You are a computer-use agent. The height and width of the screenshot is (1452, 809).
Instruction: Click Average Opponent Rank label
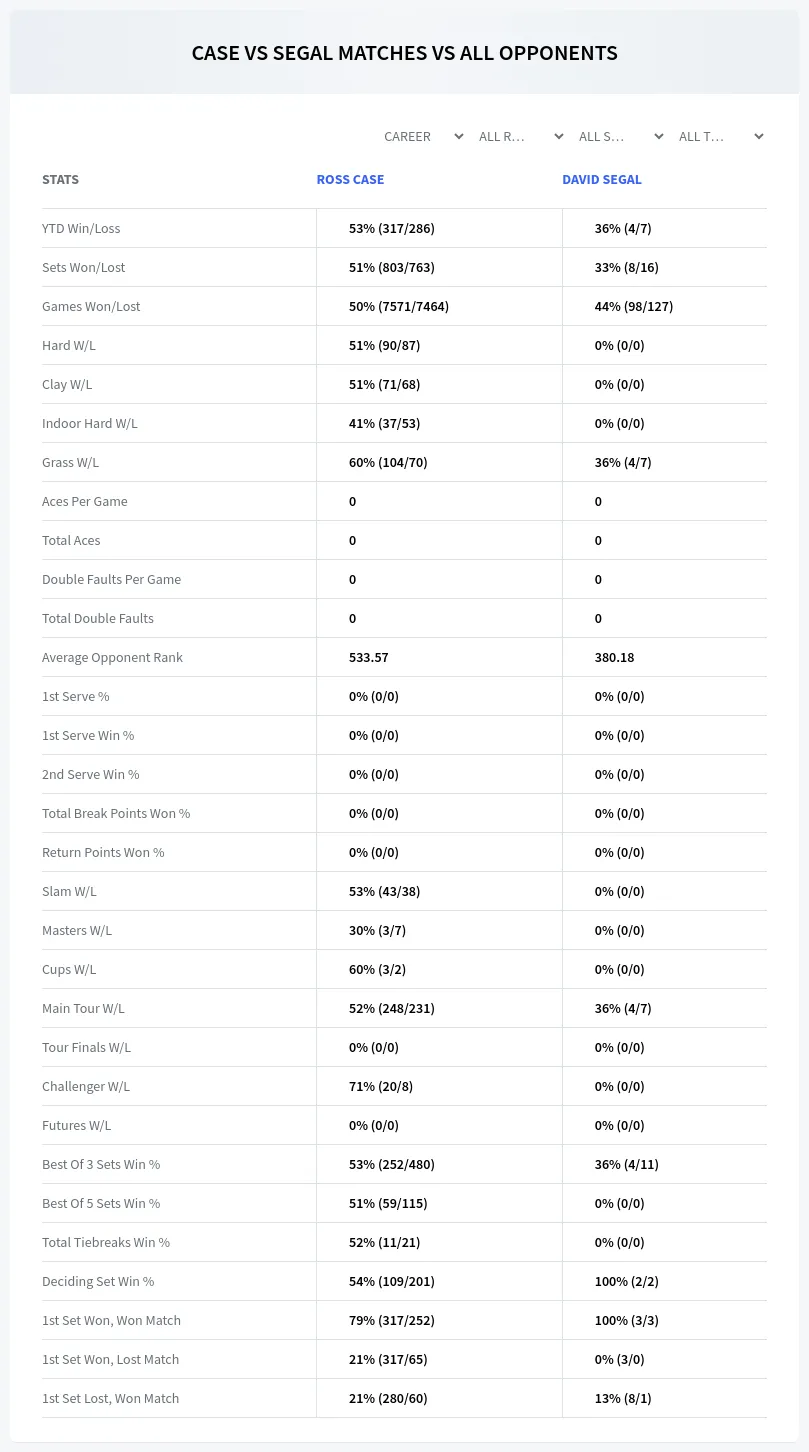[x=112, y=657]
